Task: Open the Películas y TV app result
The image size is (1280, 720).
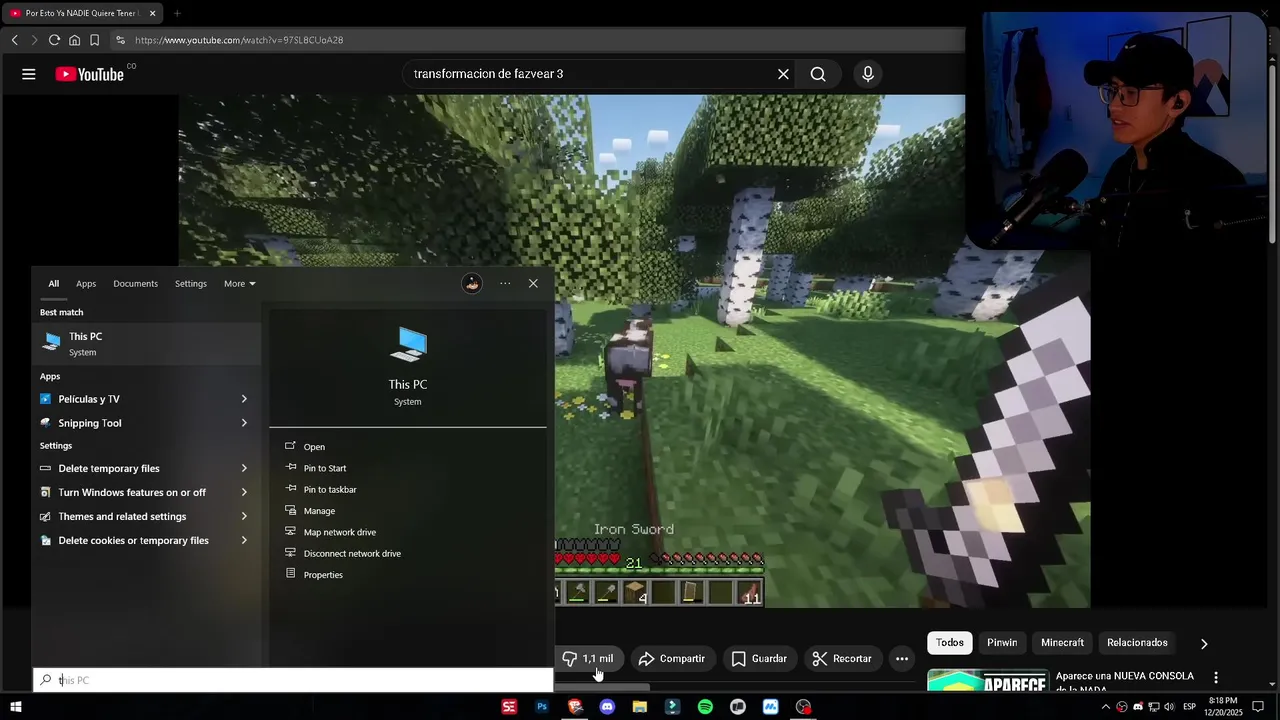Action: click(130, 399)
